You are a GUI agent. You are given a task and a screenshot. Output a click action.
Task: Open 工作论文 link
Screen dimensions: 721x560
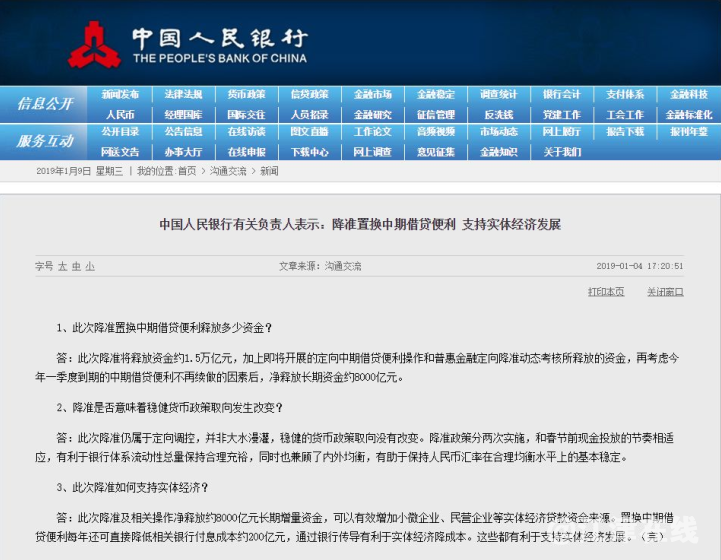point(372,131)
